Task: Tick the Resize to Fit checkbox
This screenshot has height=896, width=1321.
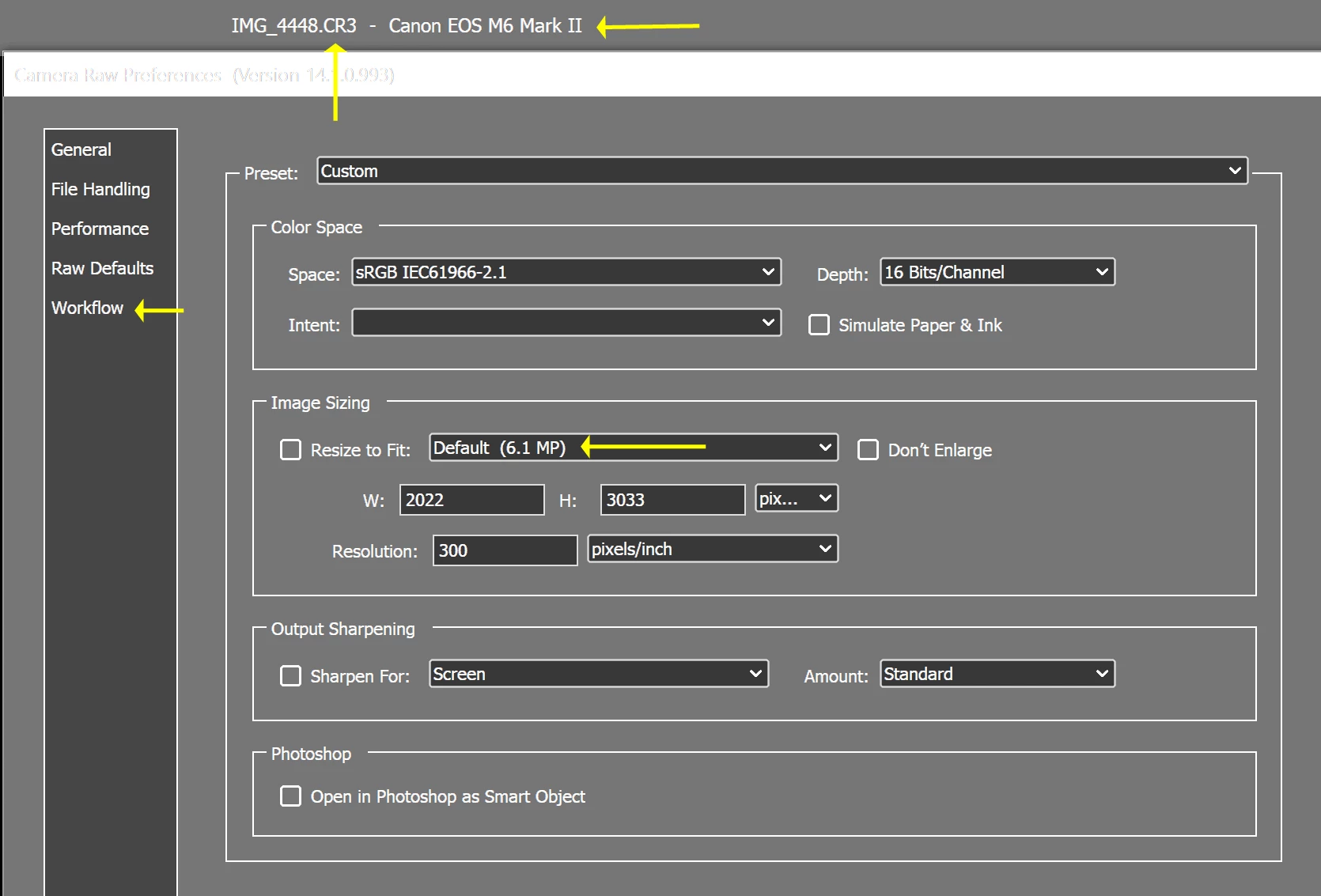Action: pos(291,450)
